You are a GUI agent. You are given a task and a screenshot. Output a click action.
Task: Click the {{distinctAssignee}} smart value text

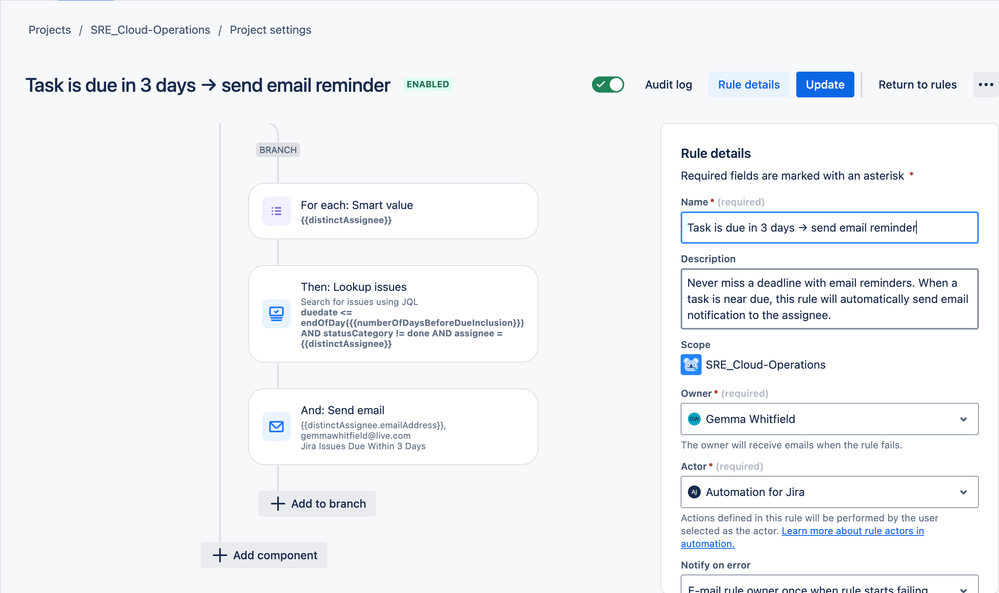coord(346,220)
